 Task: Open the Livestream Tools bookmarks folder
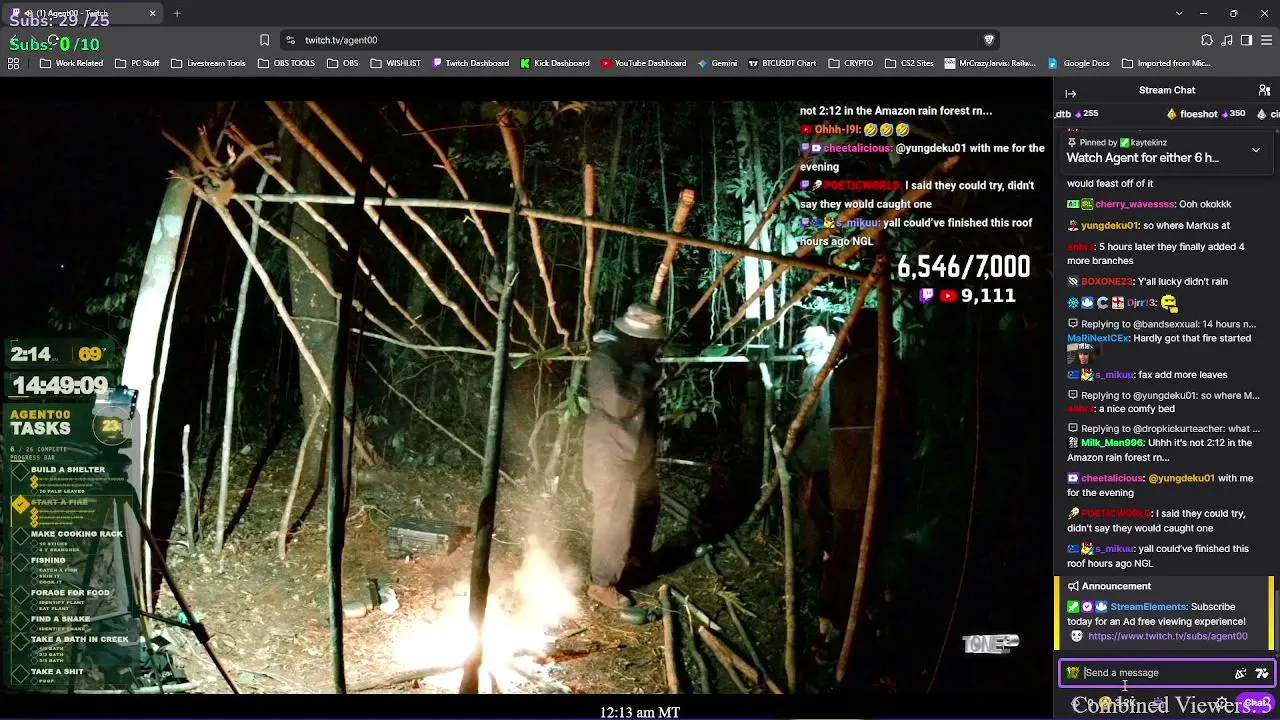(208, 63)
